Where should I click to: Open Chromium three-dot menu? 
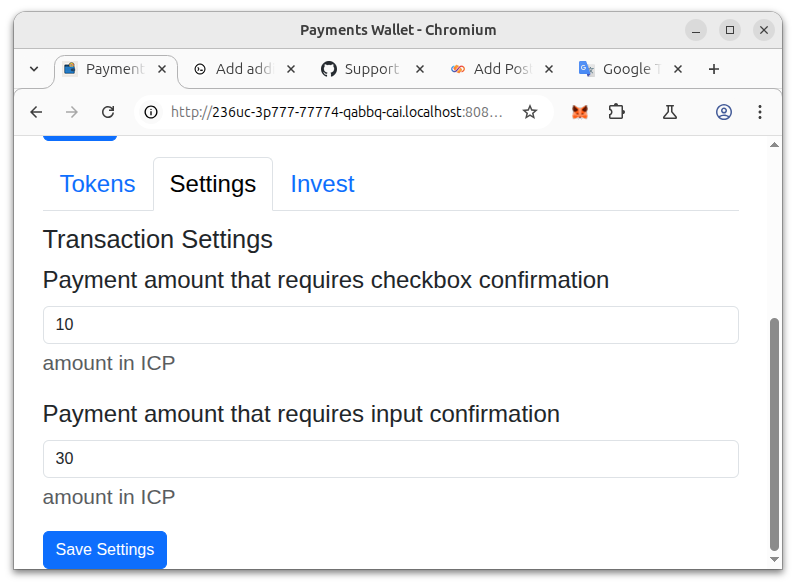tap(759, 112)
